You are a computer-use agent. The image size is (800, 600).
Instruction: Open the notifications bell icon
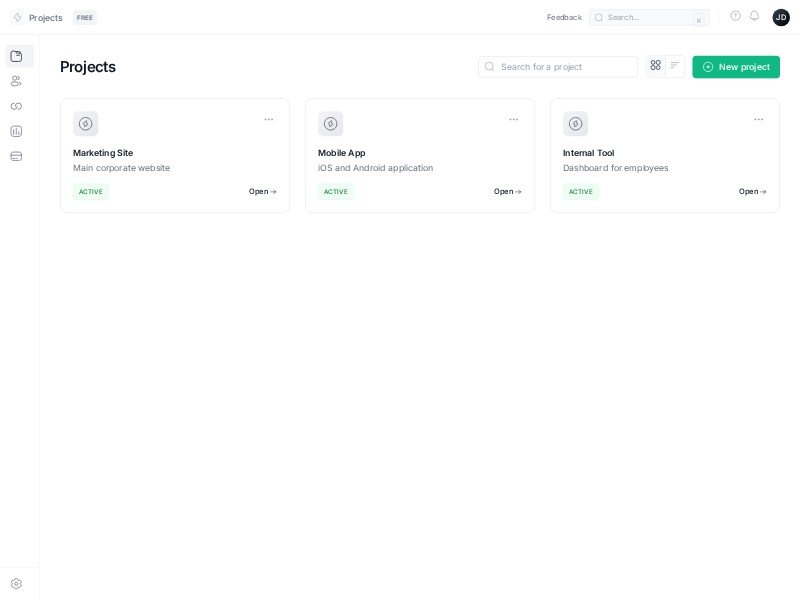(x=755, y=16)
